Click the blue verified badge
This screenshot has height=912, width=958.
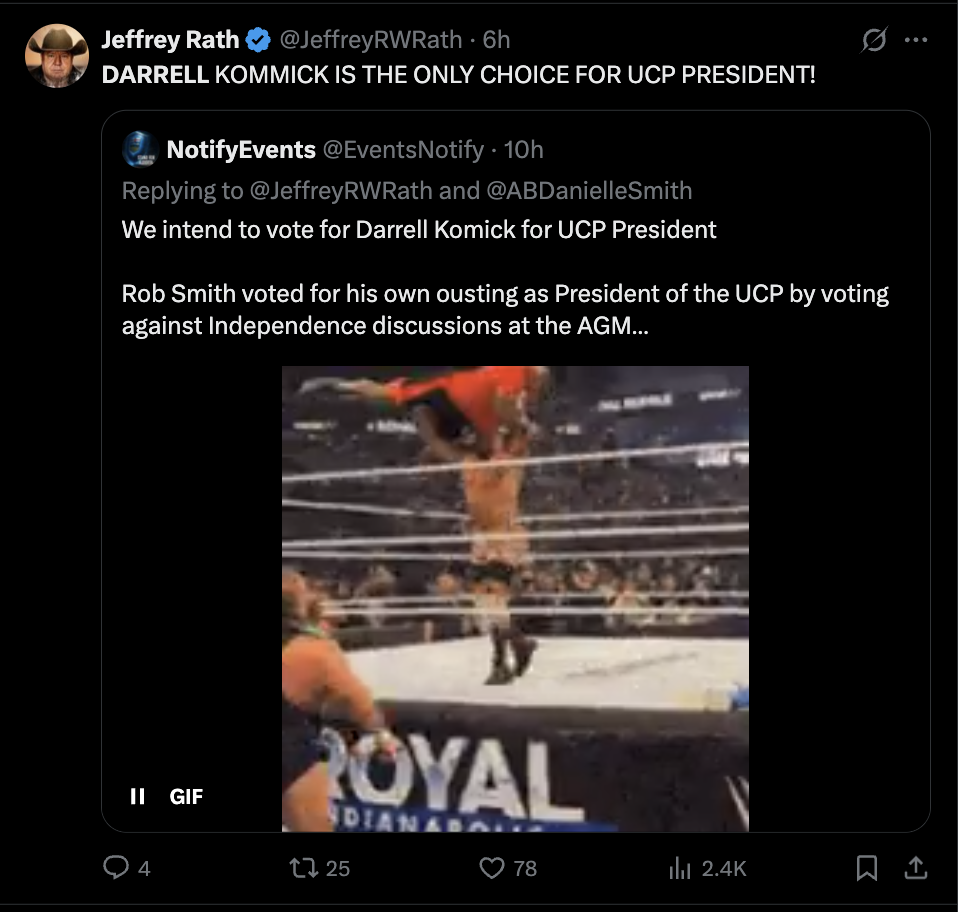point(258,41)
